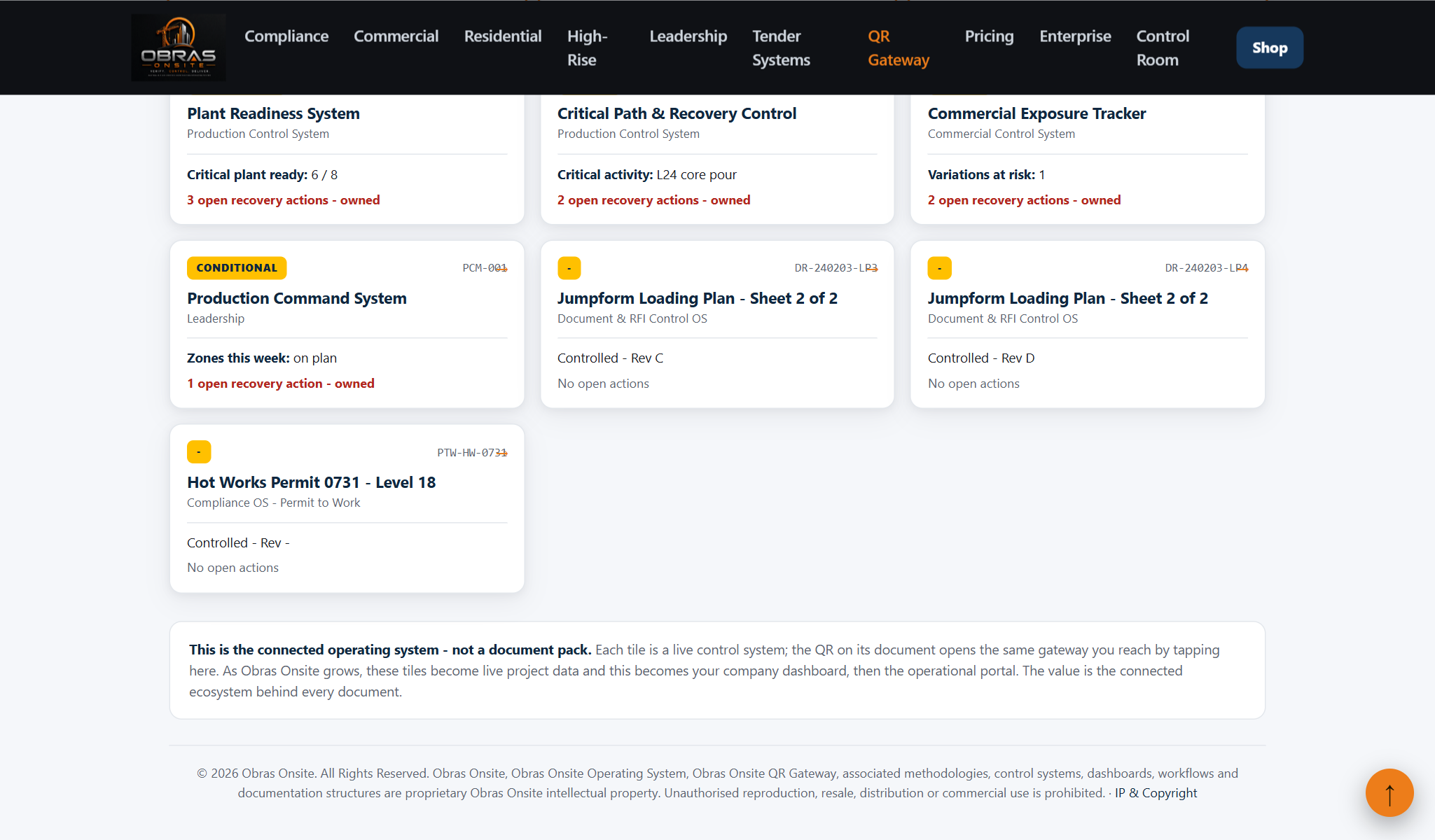
Task: Open the Production Command System tile
Action: pyautogui.click(x=347, y=324)
